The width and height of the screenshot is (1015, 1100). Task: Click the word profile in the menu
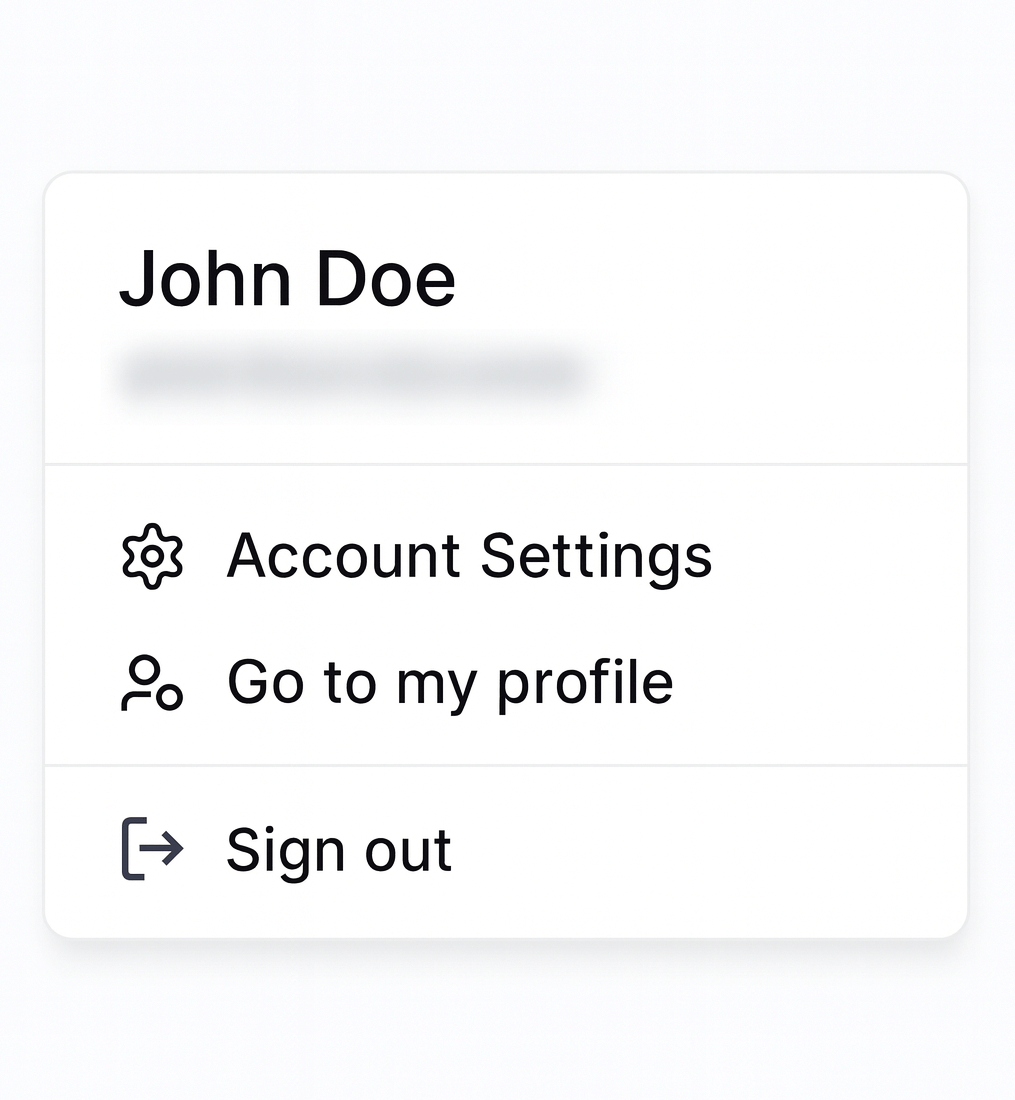pyautogui.click(x=585, y=683)
